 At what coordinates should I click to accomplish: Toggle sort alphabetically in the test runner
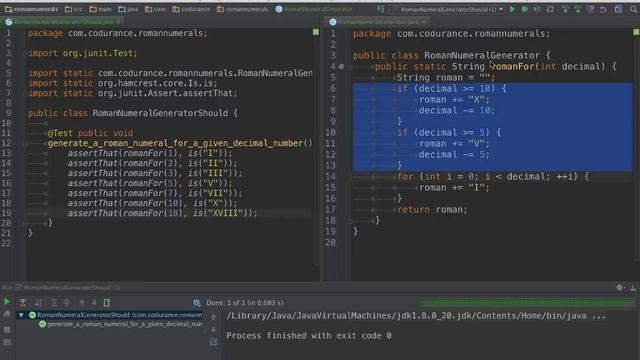point(38,302)
